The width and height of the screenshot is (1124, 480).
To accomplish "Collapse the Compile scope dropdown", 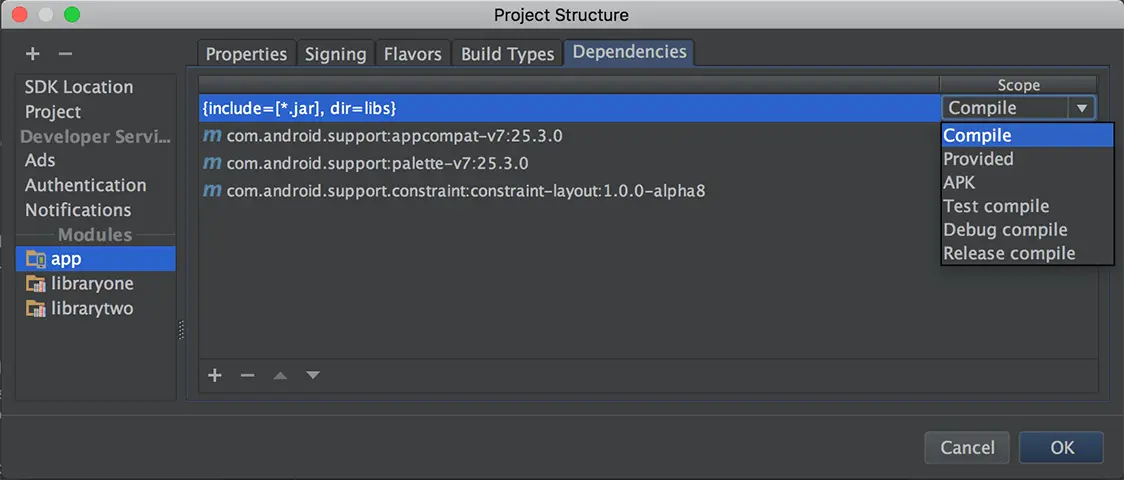I will coord(1081,108).
